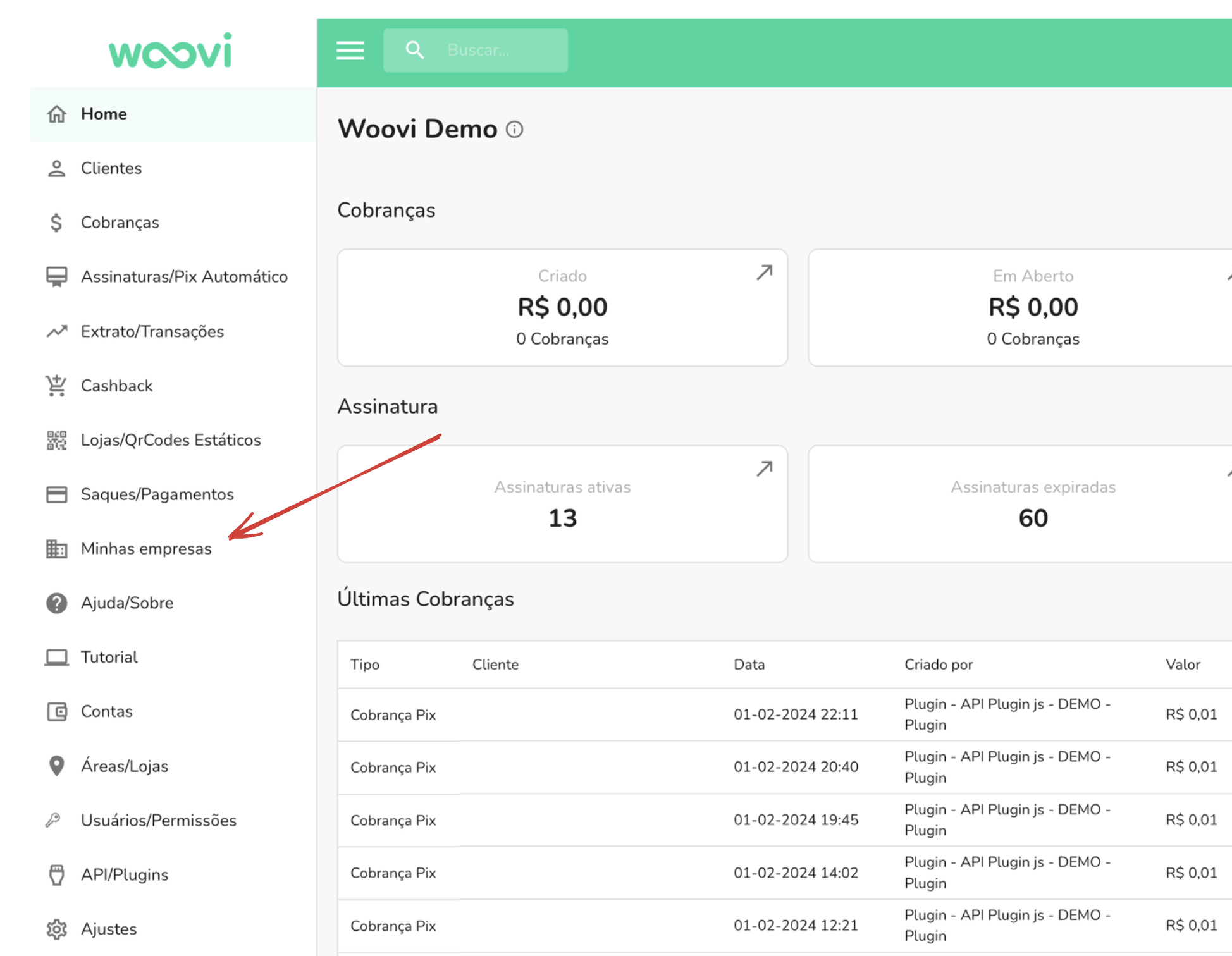Screen dimensions: 1232x956
Task: Click the info icon beside Woovi Demo
Action: [x=514, y=130]
